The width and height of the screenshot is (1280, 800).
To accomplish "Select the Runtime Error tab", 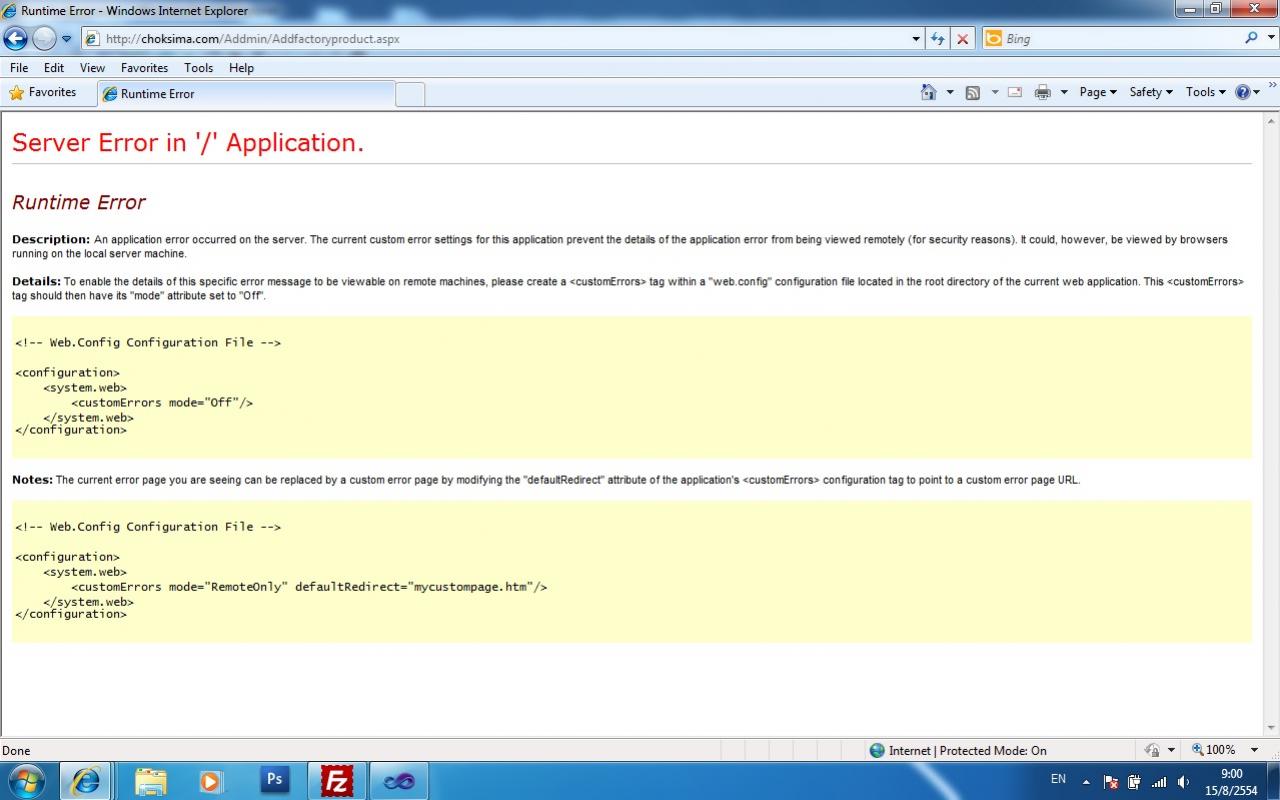I will [246, 94].
